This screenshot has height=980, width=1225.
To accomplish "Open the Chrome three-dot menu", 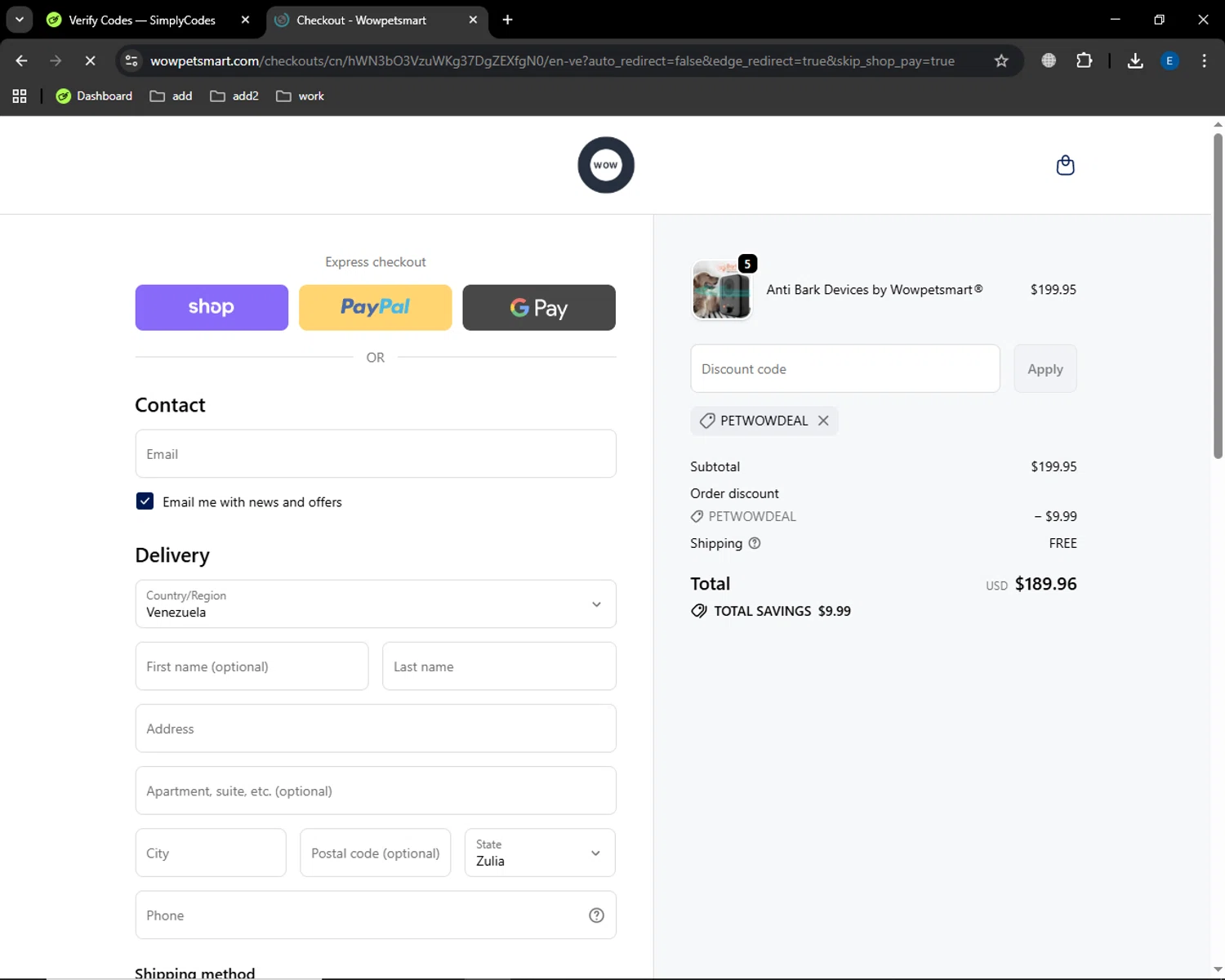I will [x=1204, y=60].
